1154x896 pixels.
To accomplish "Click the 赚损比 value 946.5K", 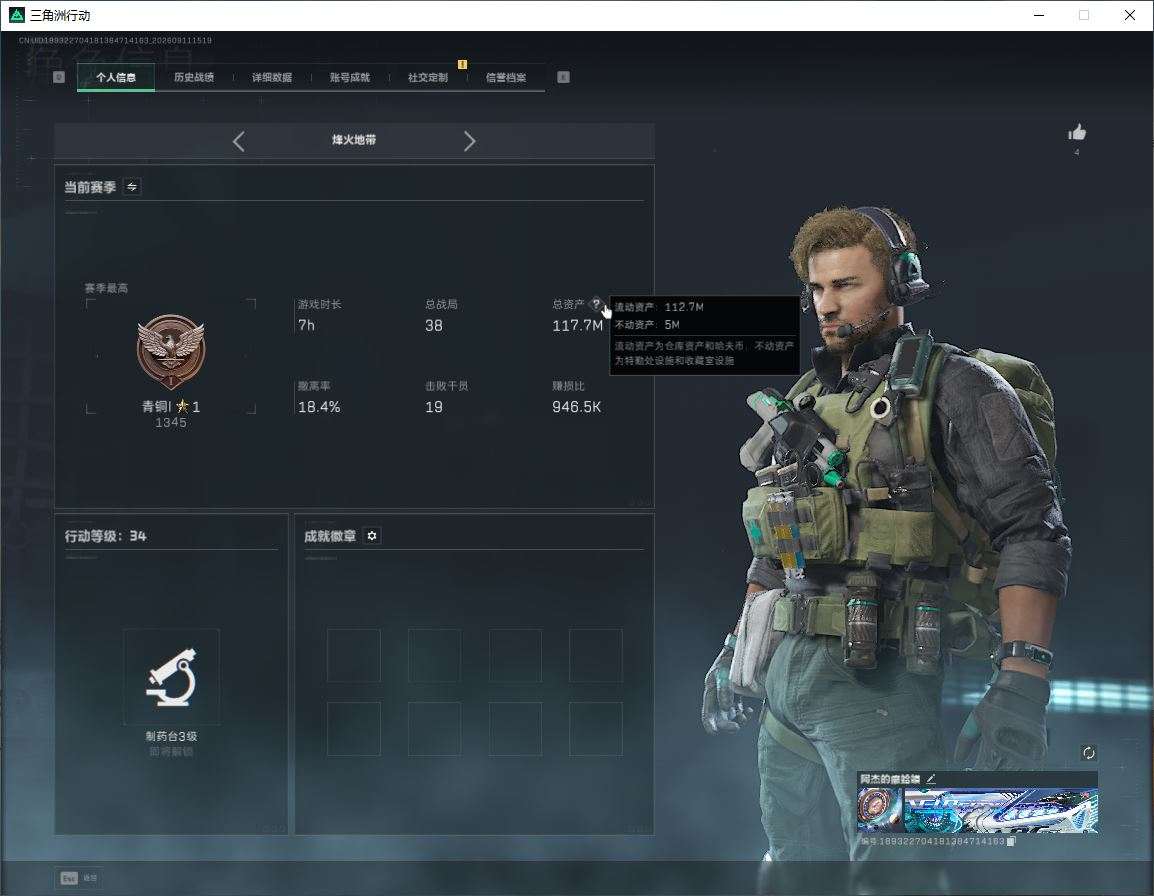I will coord(576,406).
